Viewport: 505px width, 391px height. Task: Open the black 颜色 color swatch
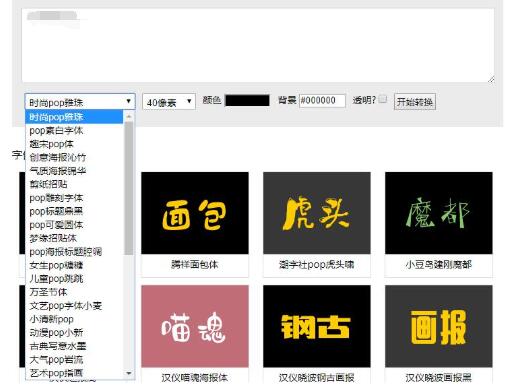point(247,100)
